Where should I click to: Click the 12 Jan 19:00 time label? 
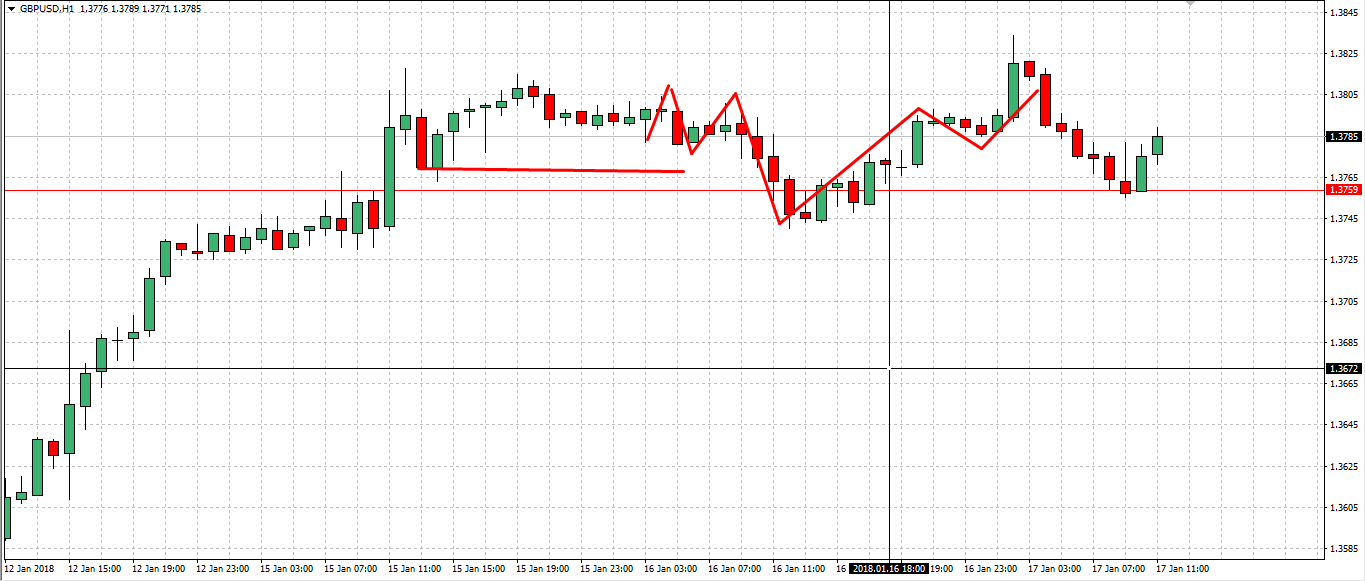158,568
